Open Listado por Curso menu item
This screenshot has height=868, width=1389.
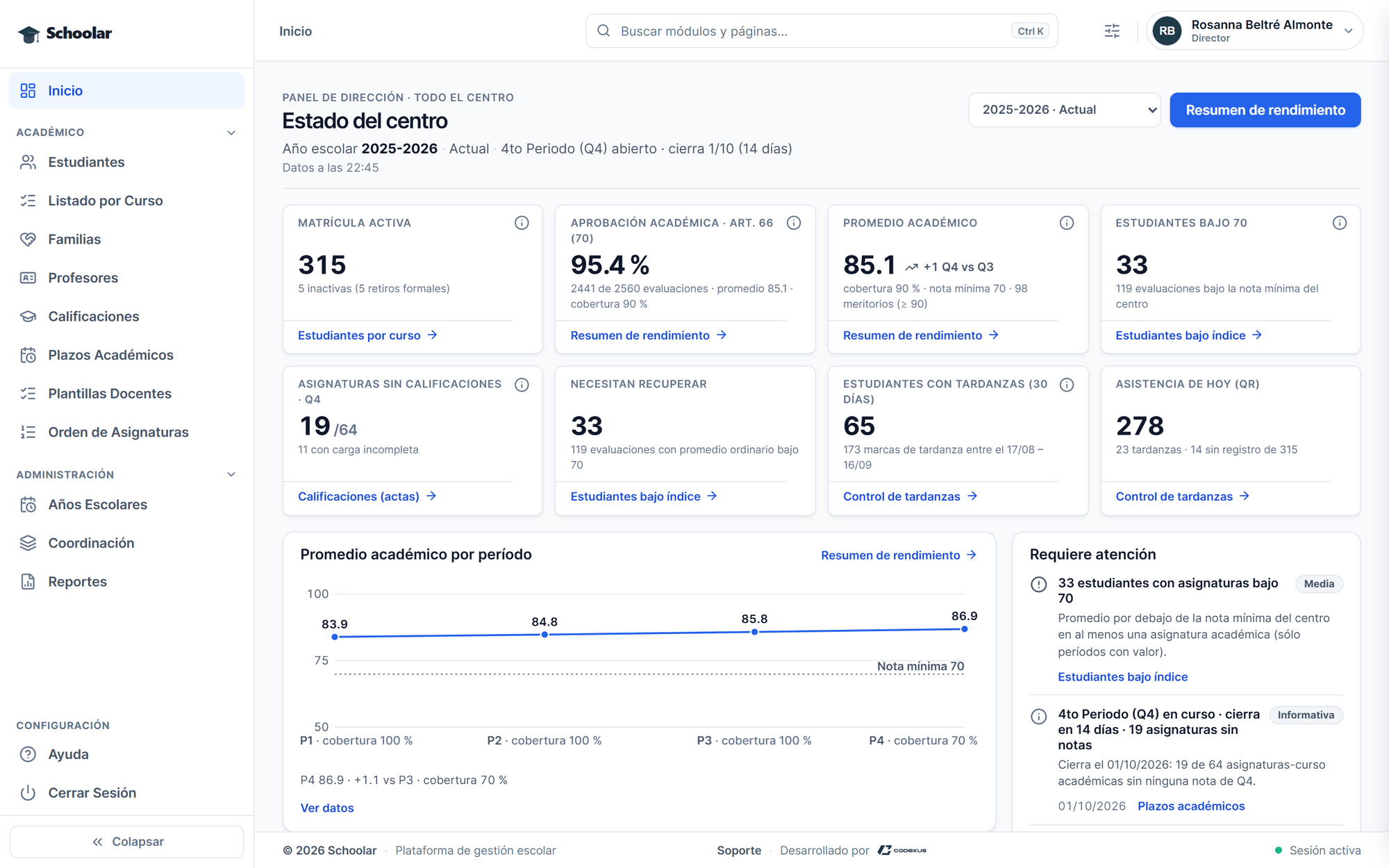pos(127,201)
